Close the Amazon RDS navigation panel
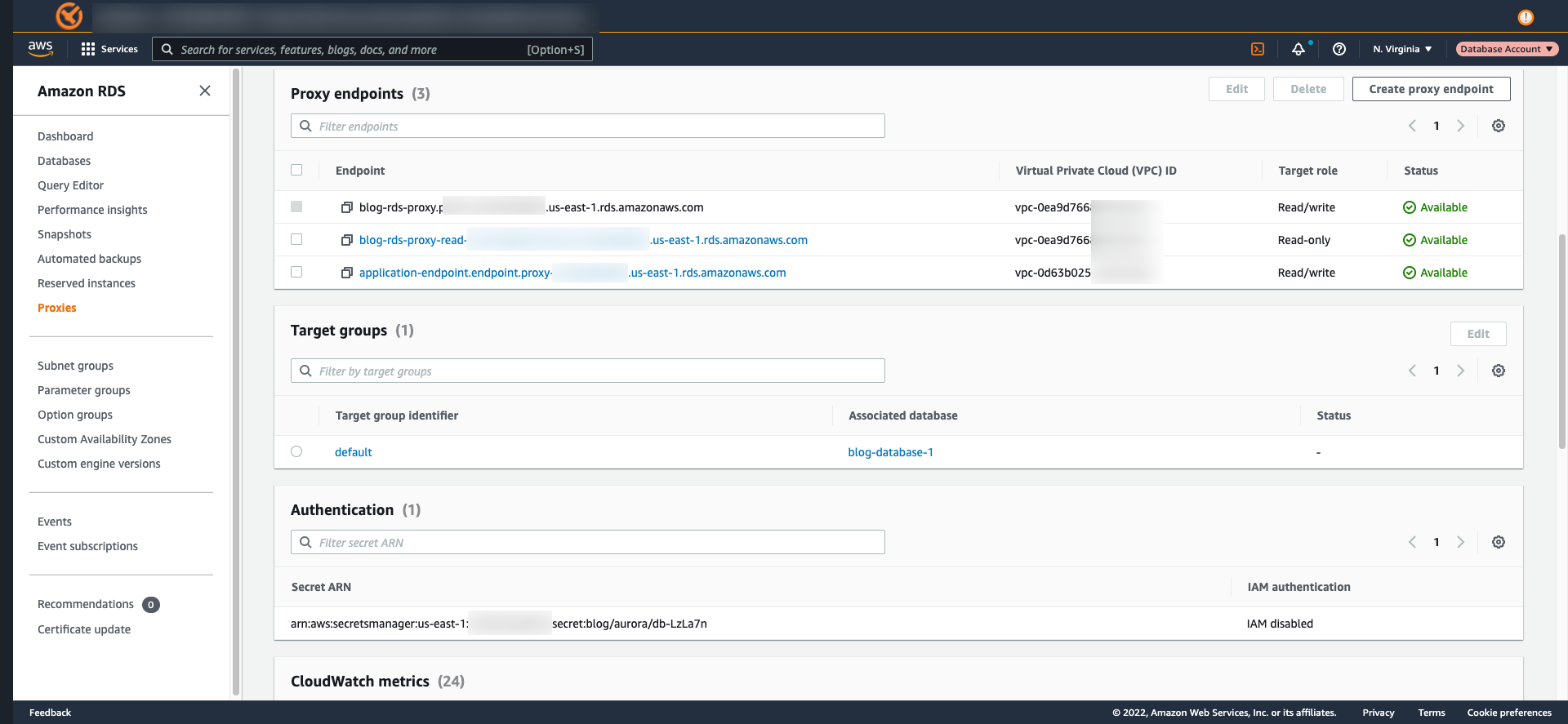The width and height of the screenshot is (1568, 724). pos(205,91)
